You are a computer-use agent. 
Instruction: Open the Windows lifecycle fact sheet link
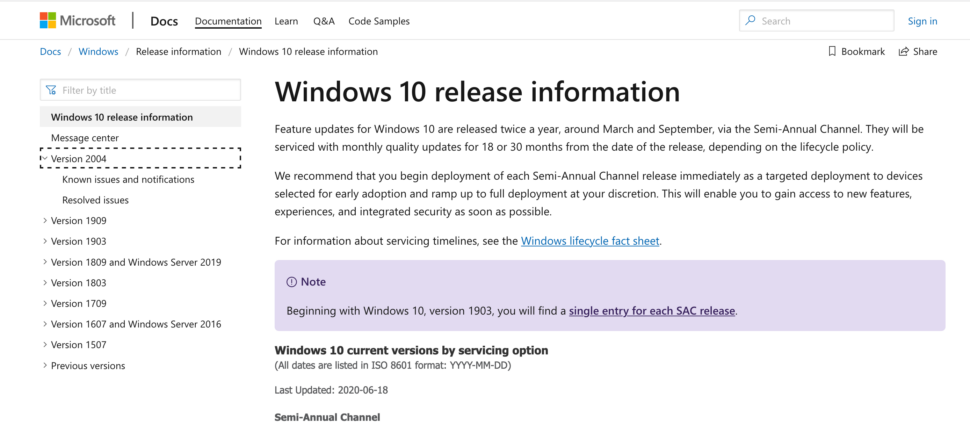coord(590,241)
